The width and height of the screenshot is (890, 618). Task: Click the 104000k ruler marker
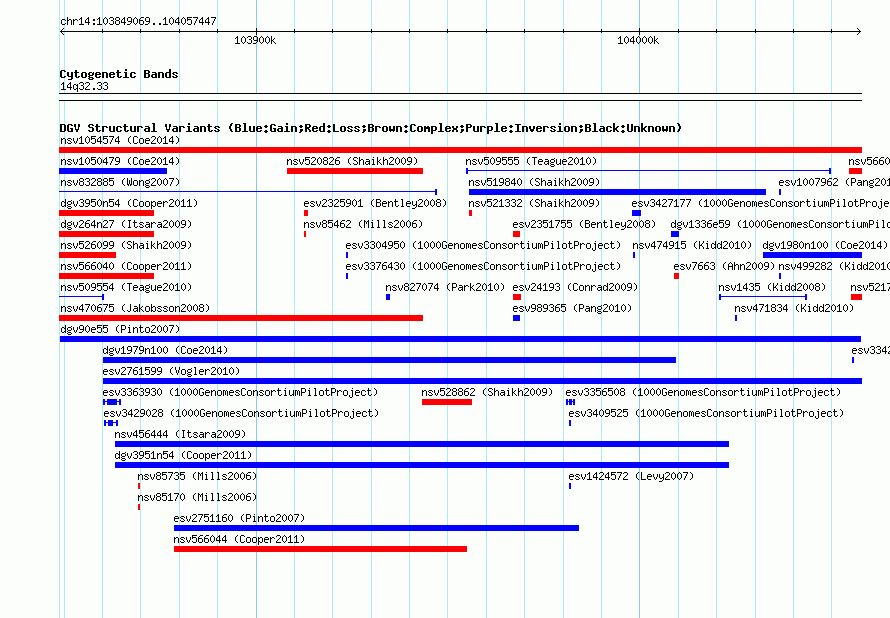638,40
